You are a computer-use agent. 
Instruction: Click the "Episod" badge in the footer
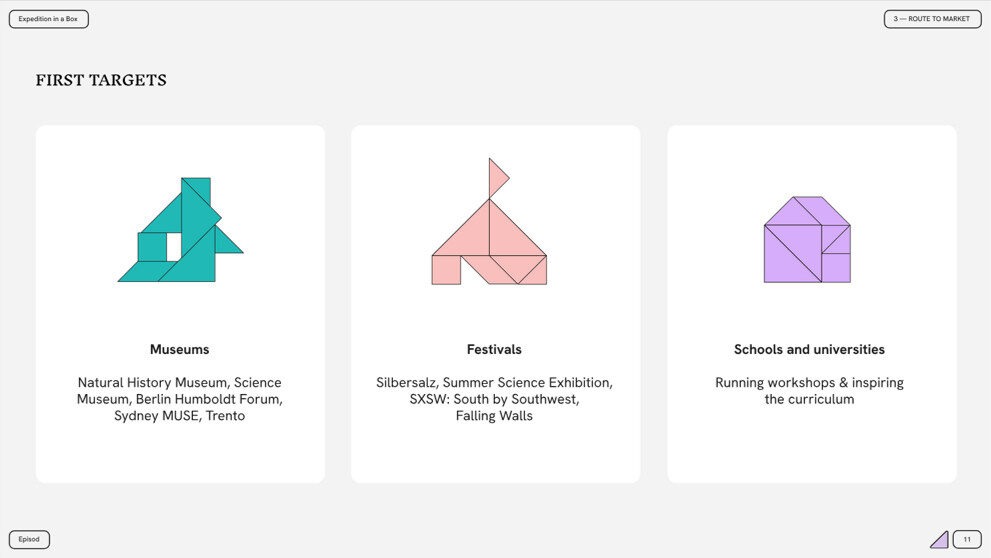(x=29, y=540)
